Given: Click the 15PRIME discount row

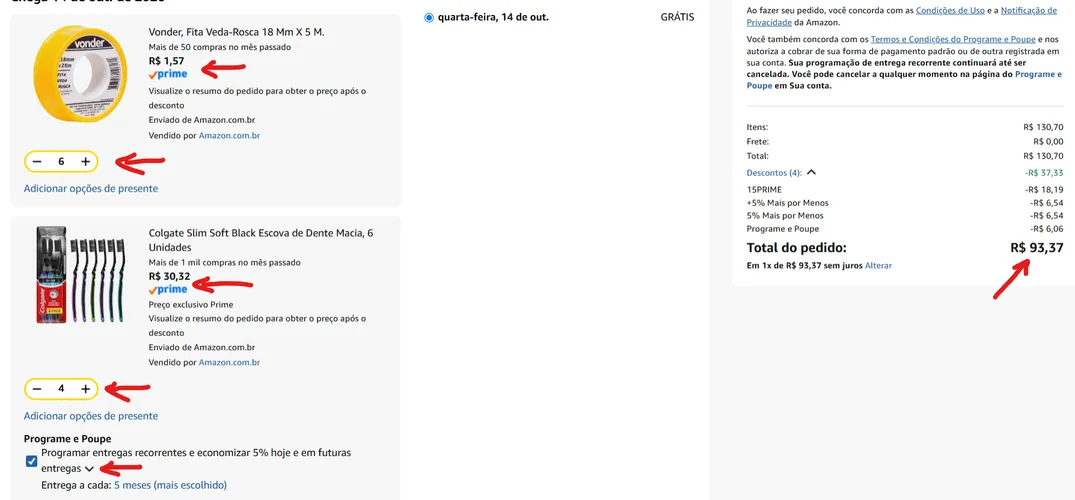Looking at the screenshot, I should click(905, 189).
